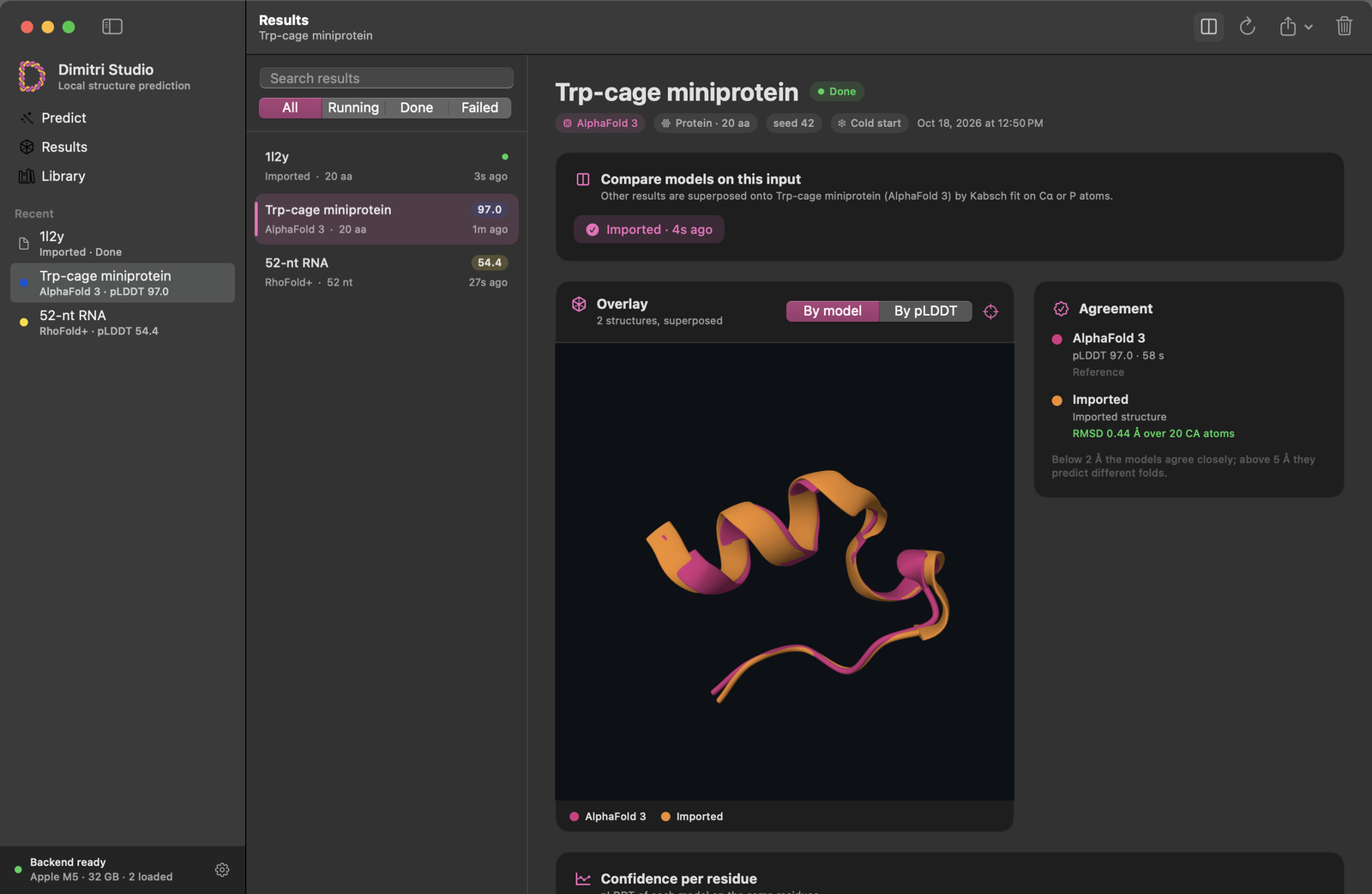Click the 97.0 pLDDT score badge
The width and height of the screenshot is (1372, 894).
(x=490, y=209)
